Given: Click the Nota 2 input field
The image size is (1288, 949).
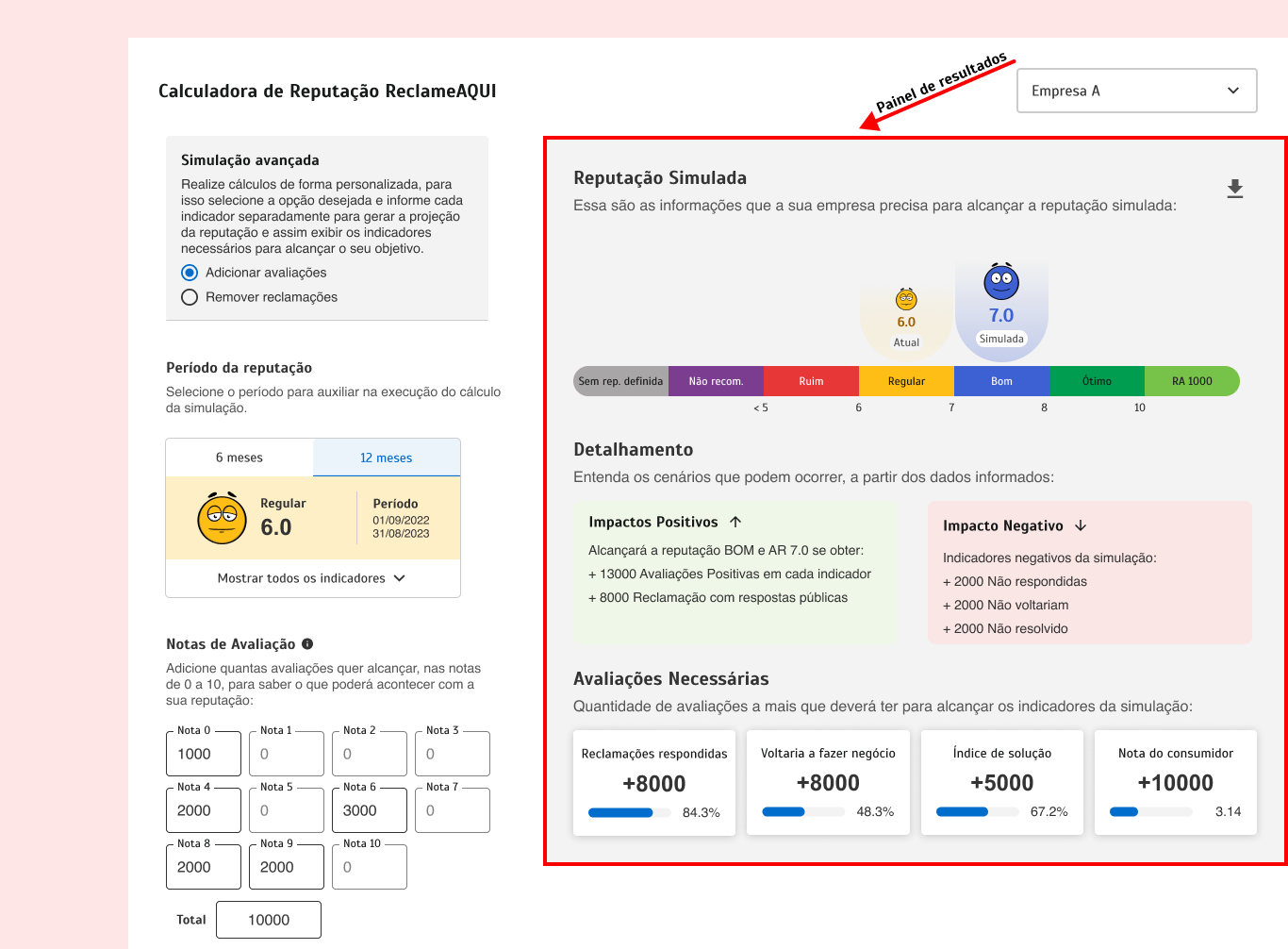Looking at the screenshot, I should (x=370, y=754).
